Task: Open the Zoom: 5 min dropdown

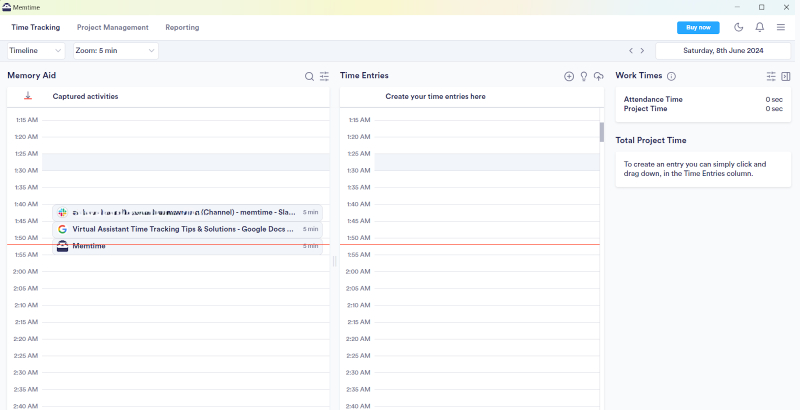Action: point(116,50)
